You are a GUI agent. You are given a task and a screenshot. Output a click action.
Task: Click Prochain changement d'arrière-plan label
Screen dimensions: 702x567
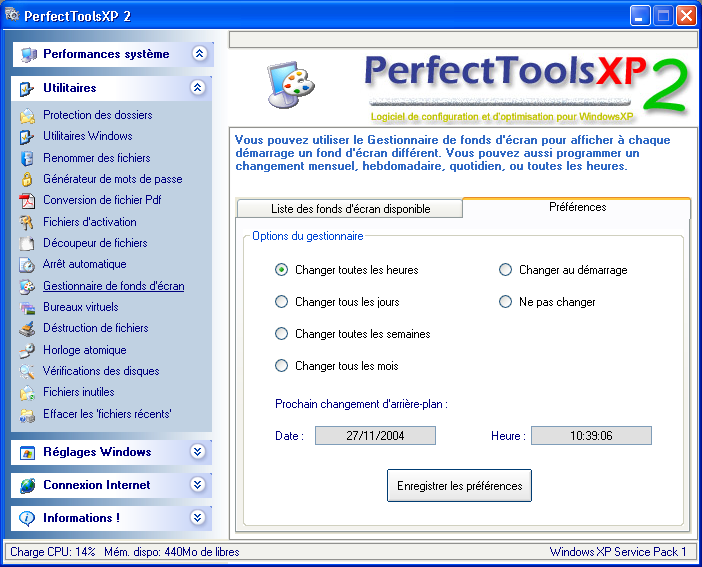[x=361, y=404]
